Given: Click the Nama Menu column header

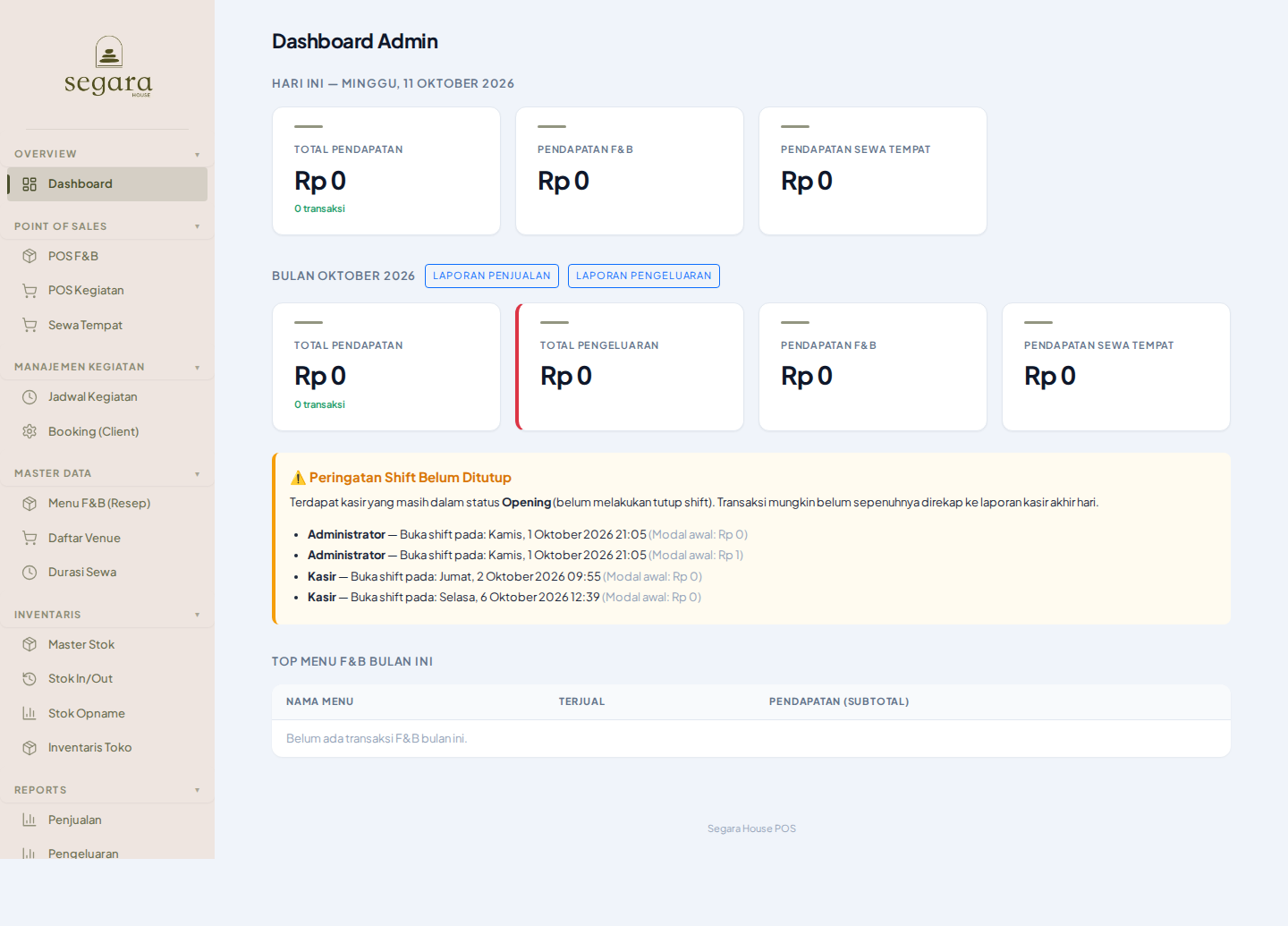Looking at the screenshot, I should tap(320, 701).
